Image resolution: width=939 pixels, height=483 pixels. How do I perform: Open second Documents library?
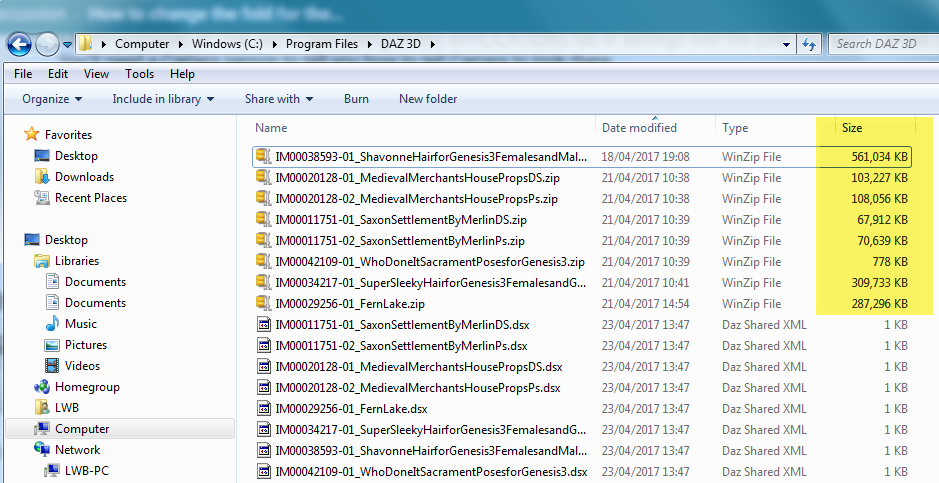(95, 302)
